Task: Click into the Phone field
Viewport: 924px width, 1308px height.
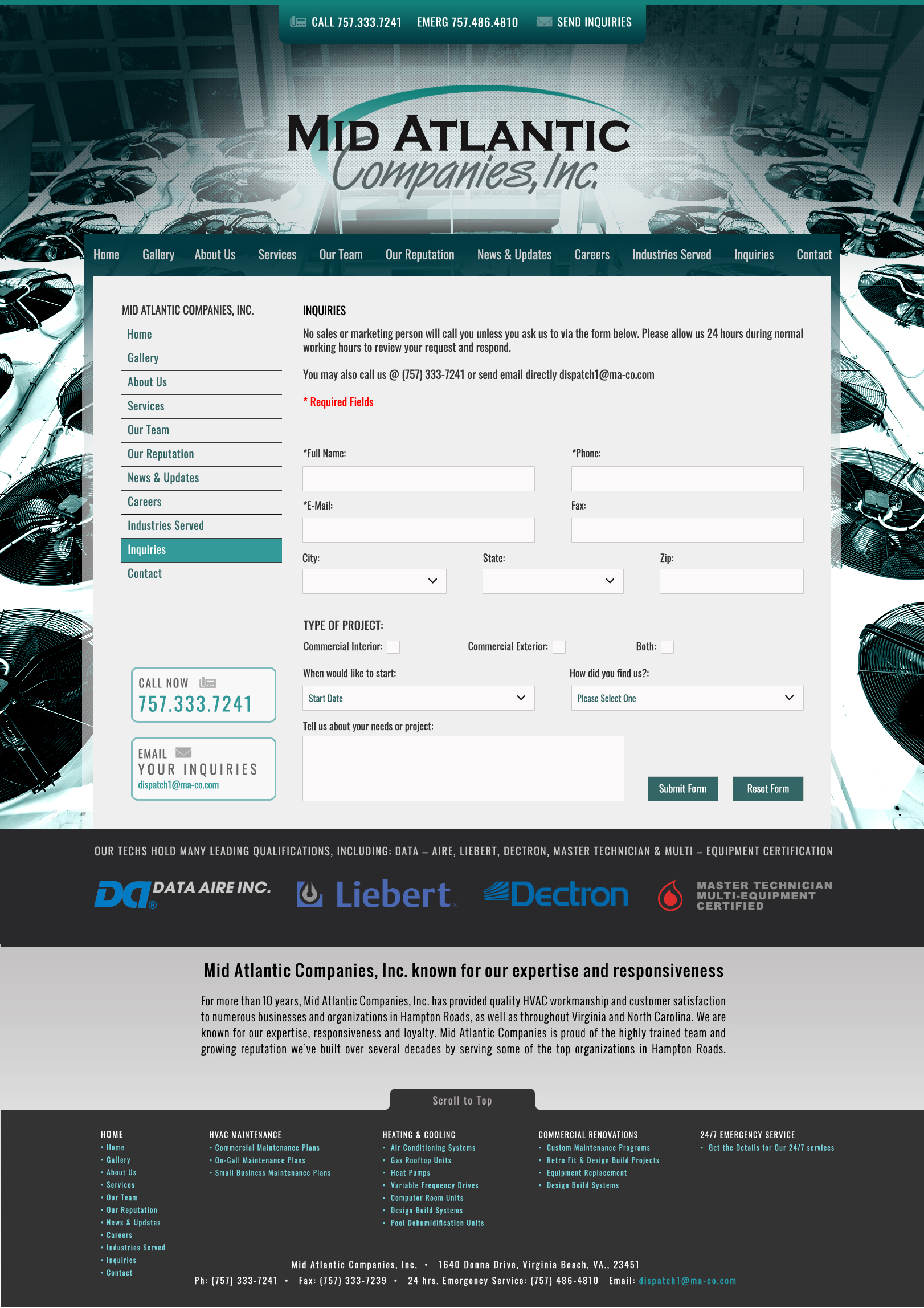Action: click(688, 479)
